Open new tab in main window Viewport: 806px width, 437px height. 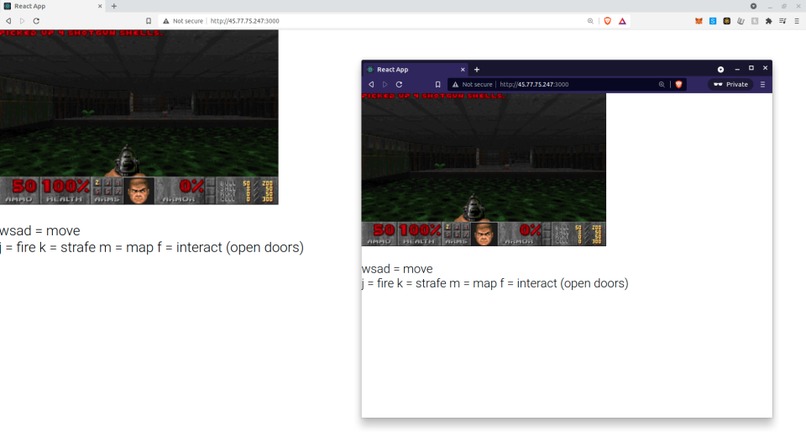114,6
